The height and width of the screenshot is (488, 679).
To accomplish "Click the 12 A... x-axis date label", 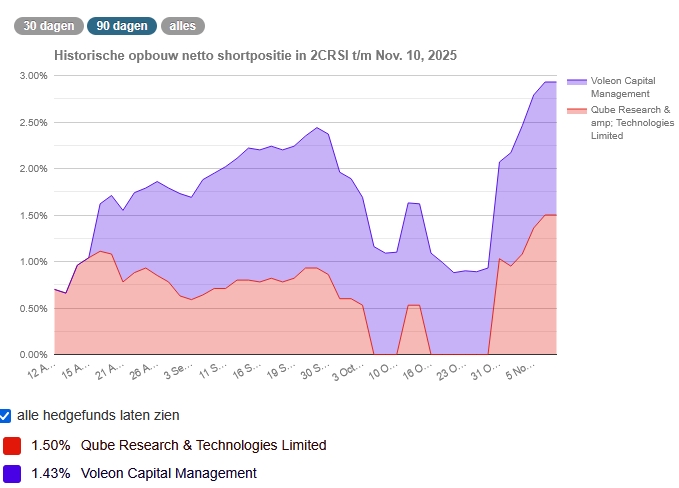I will (40, 374).
